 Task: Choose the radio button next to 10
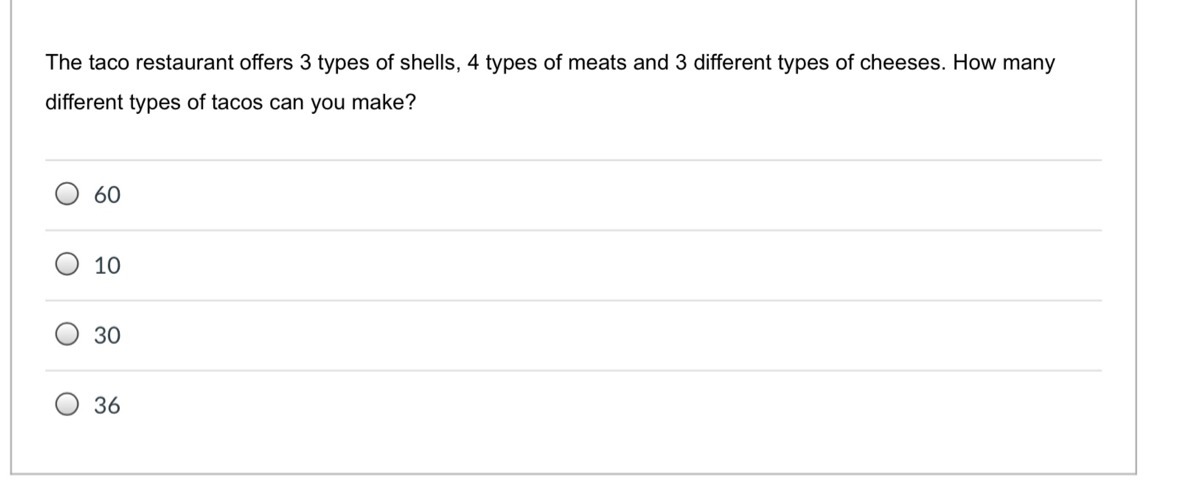pos(67,265)
